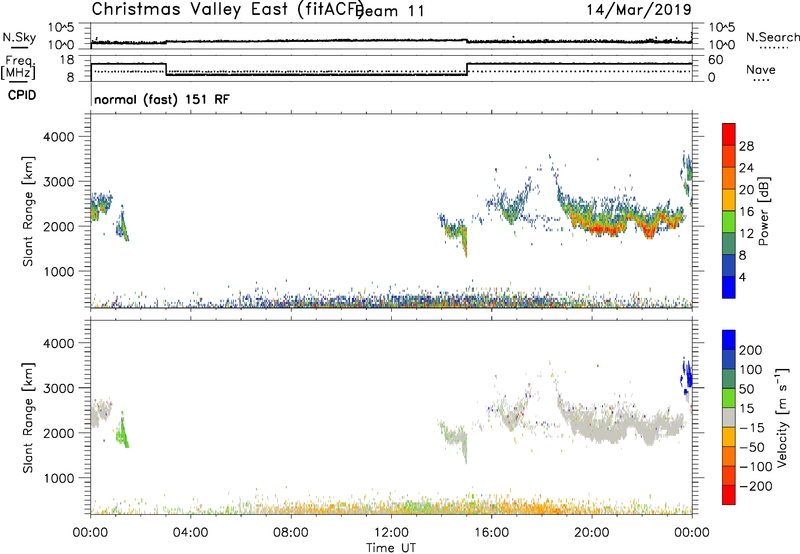The image size is (800, 554).
Task: Click the 3000 tick in the velocity panel
Action: (x=58, y=388)
